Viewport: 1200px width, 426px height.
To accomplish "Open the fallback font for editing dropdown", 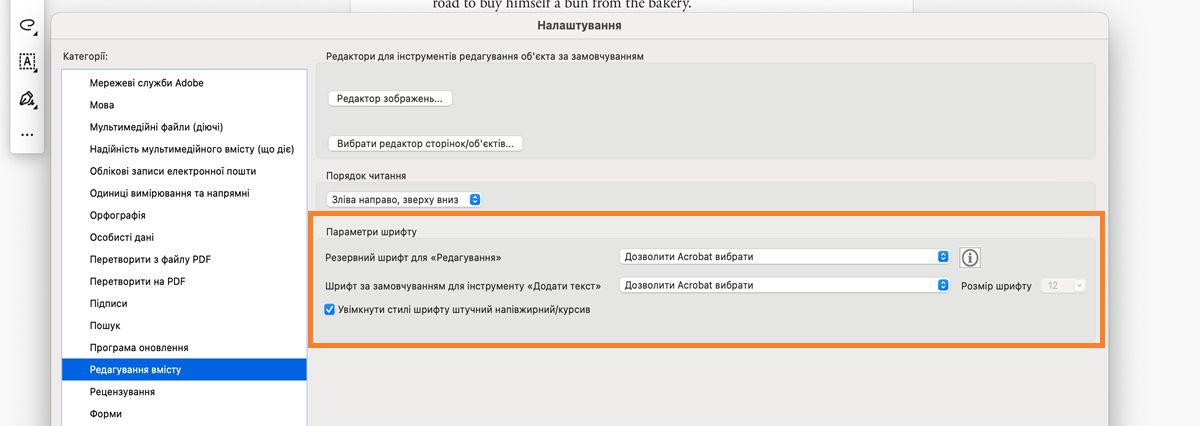I will [785, 257].
